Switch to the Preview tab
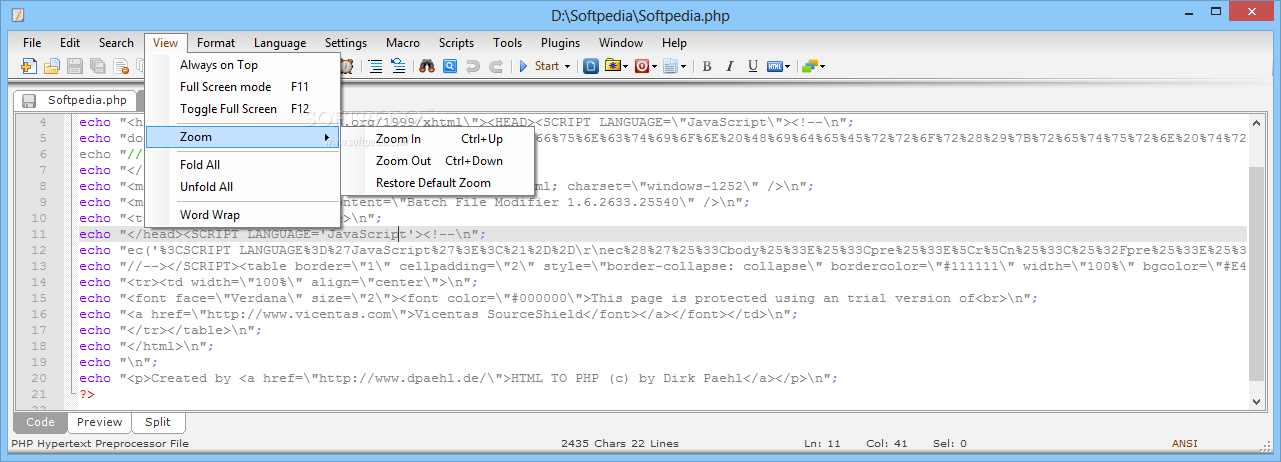Image resolution: width=1281 pixels, height=462 pixels. click(x=99, y=422)
